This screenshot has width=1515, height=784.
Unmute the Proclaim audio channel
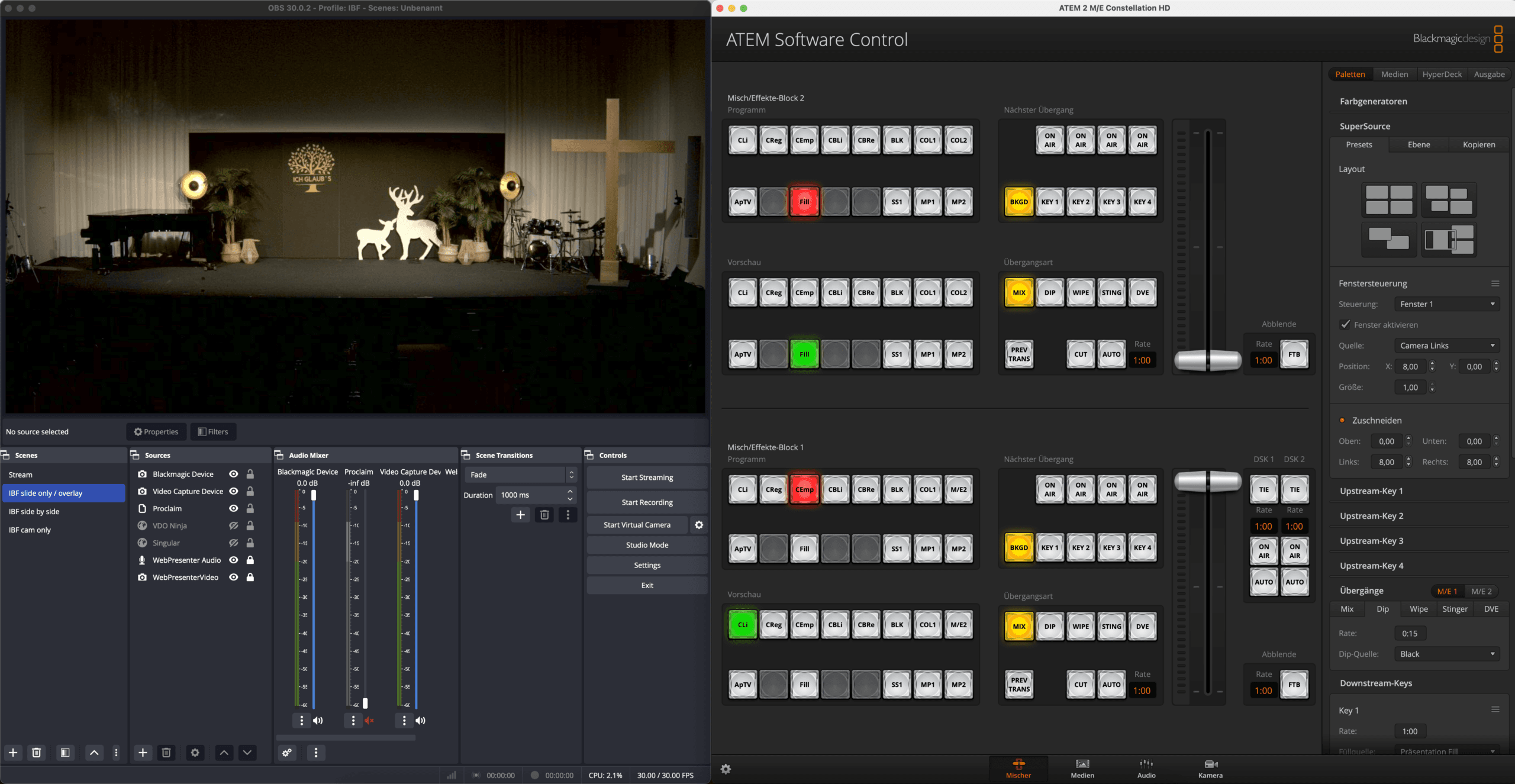[369, 720]
